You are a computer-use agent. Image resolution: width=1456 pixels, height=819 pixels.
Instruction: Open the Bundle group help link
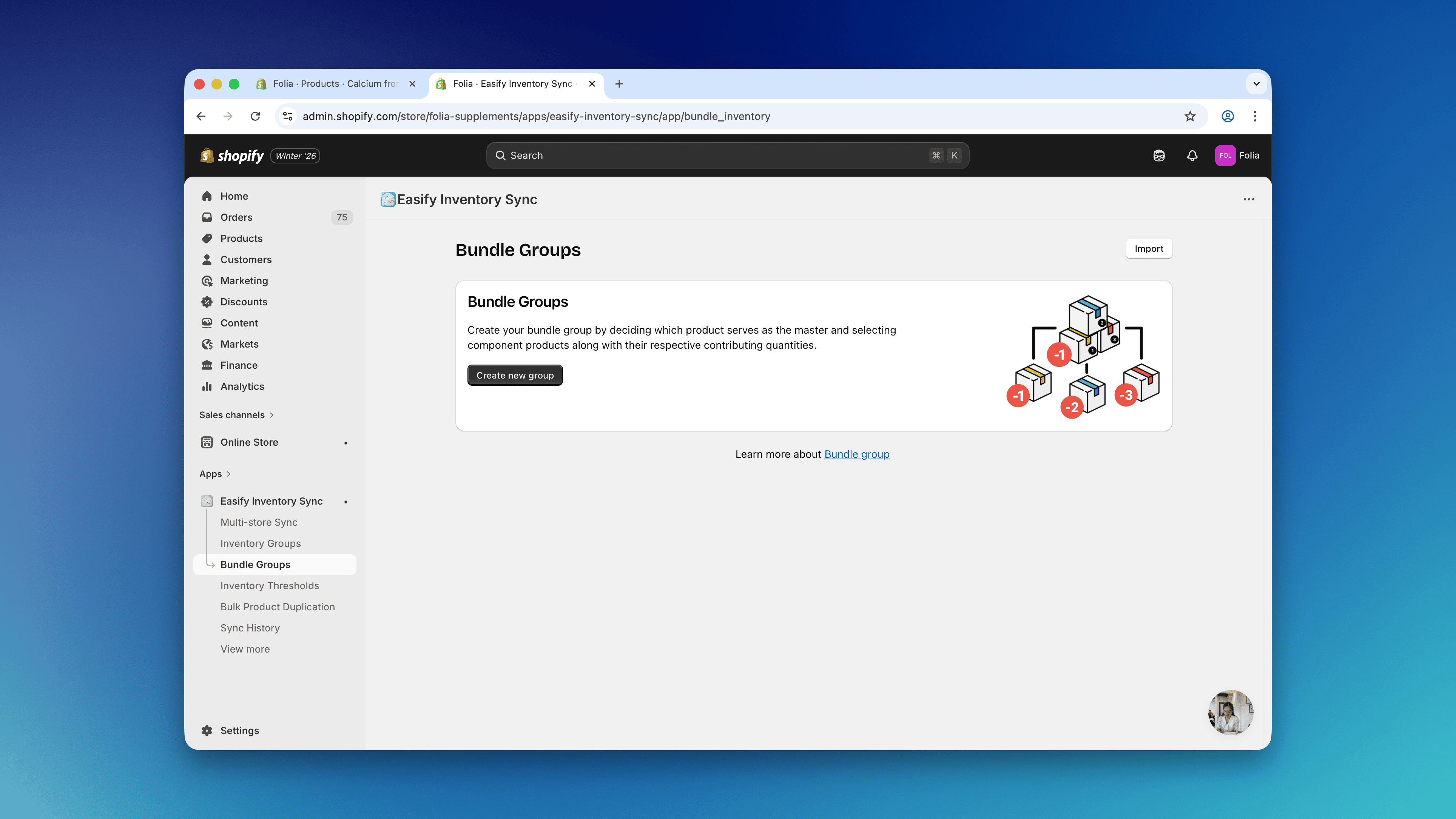click(x=856, y=455)
